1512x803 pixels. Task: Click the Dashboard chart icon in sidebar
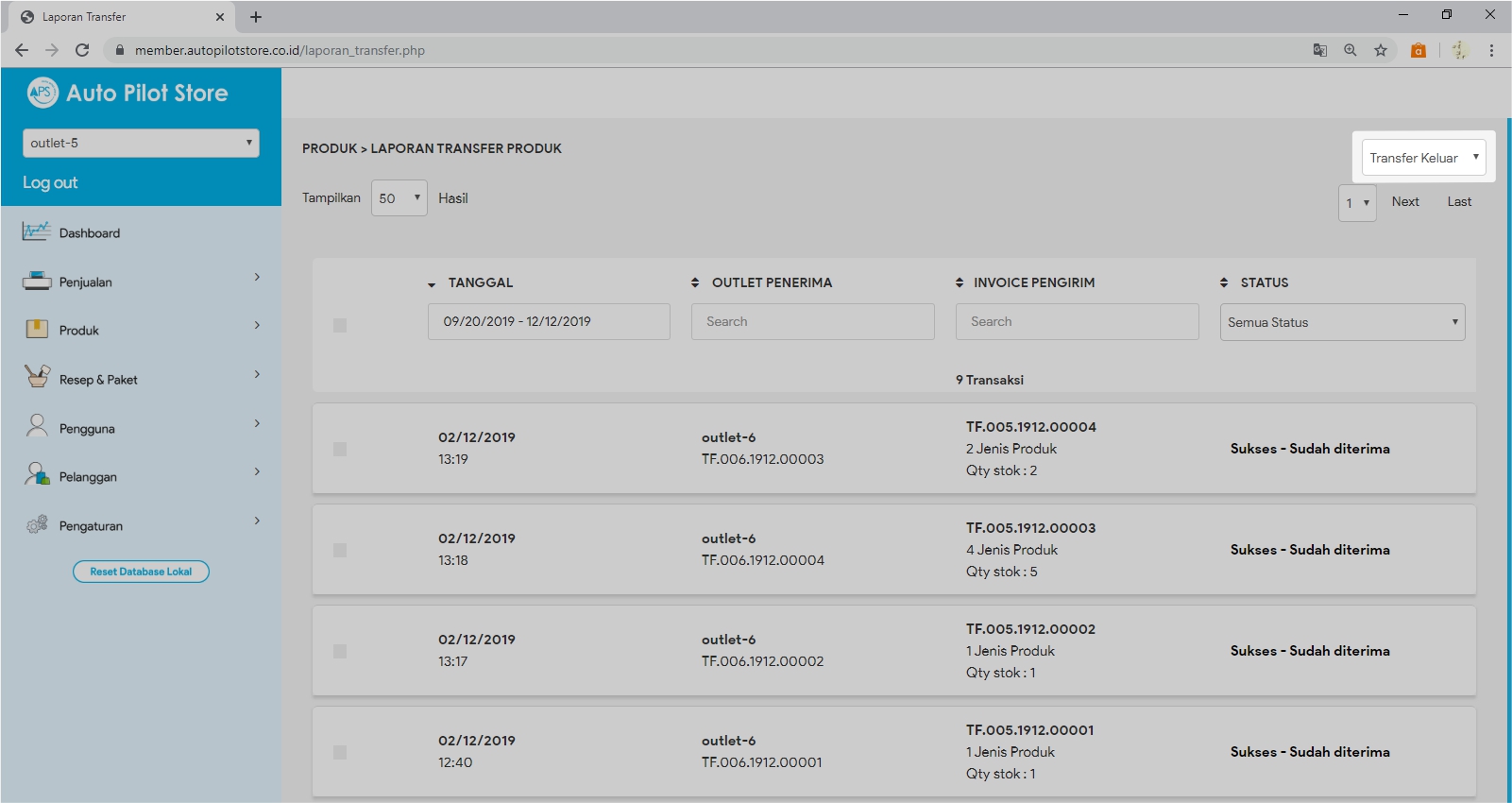pos(36,231)
